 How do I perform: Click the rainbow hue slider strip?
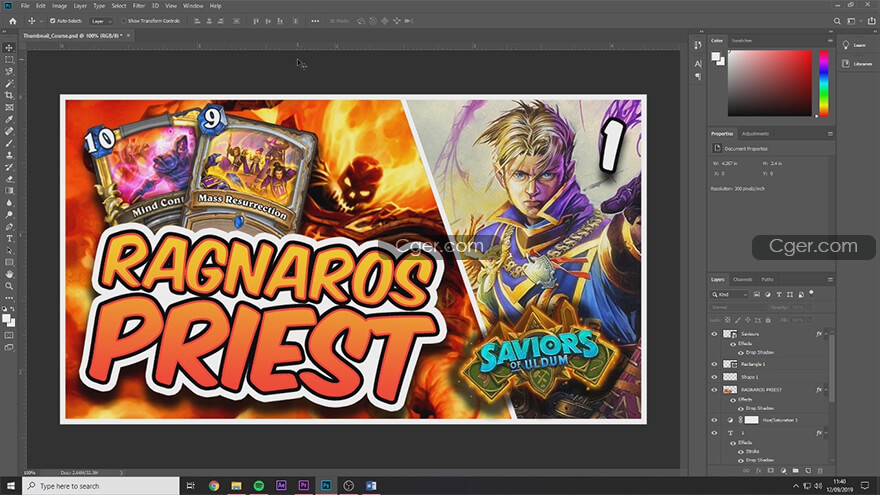tap(823, 83)
